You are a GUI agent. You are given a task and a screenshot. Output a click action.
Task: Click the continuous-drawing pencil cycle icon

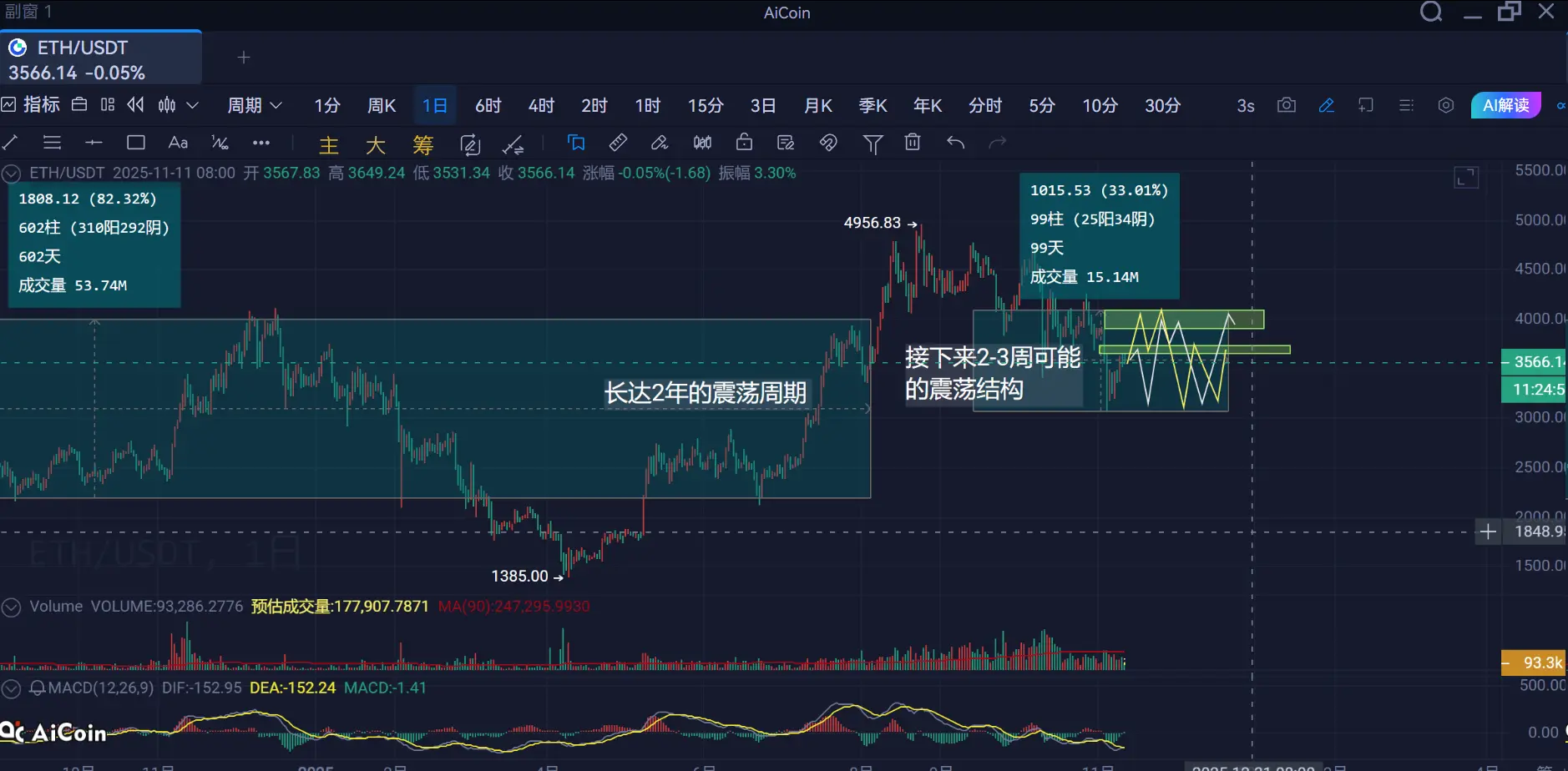[470, 145]
